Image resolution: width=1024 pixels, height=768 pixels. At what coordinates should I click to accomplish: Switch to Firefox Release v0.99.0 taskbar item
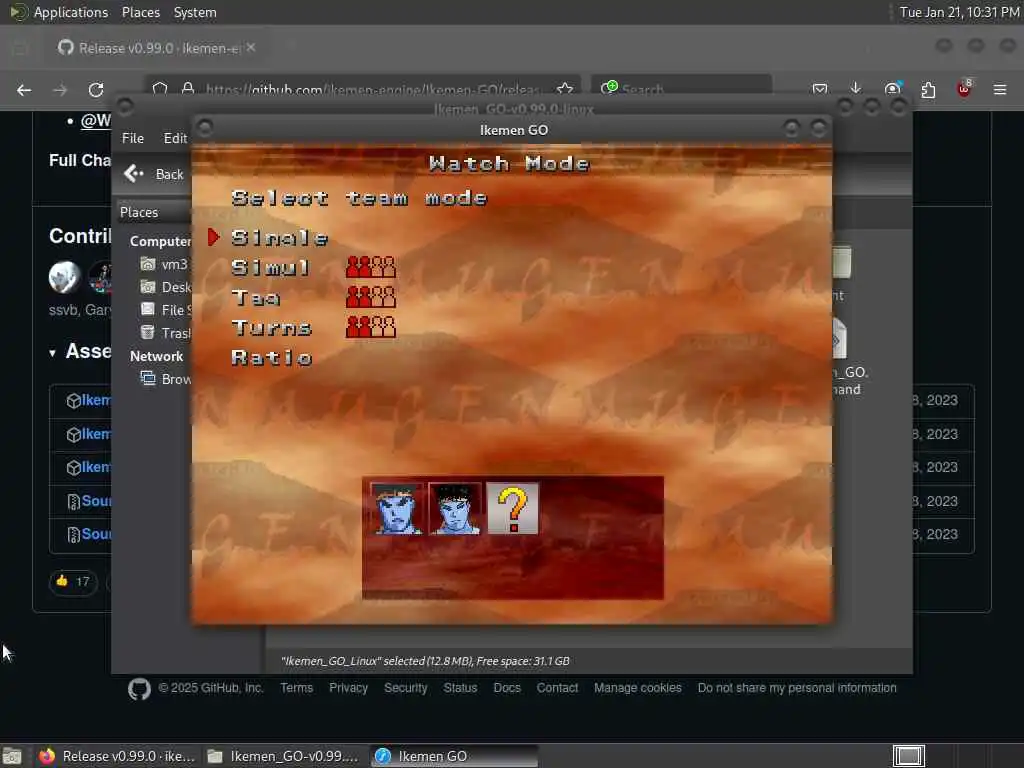pyautogui.click(x=117, y=756)
